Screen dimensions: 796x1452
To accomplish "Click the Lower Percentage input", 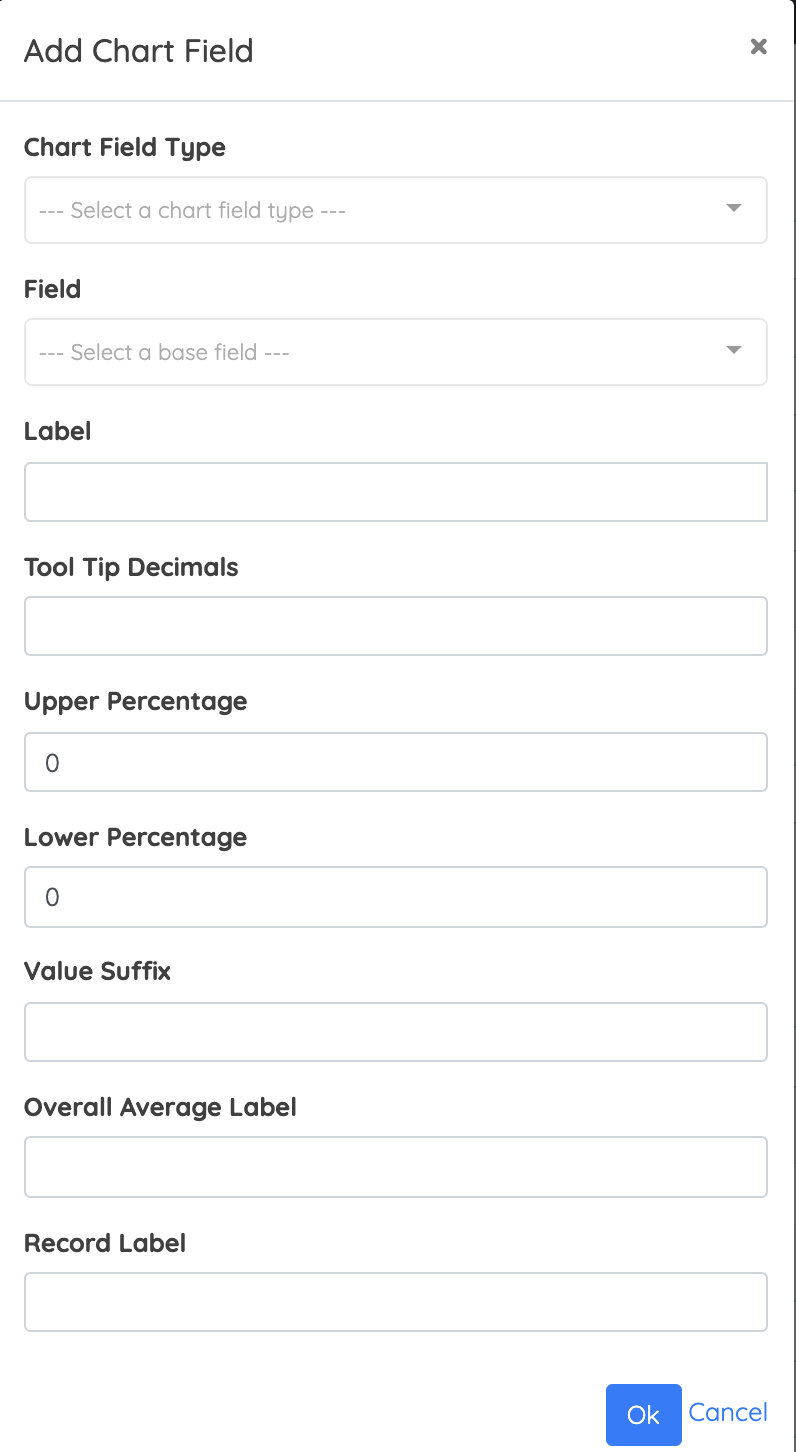I will (x=396, y=897).
